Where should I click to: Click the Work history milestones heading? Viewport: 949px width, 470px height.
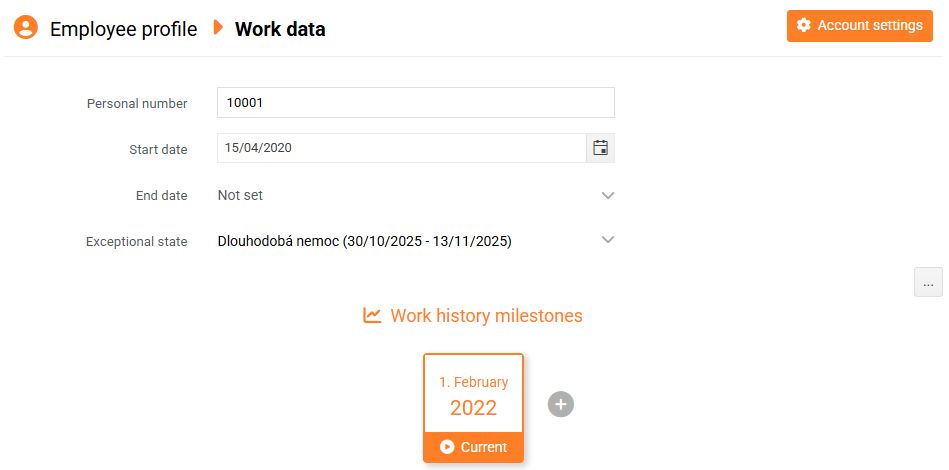tap(486, 316)
